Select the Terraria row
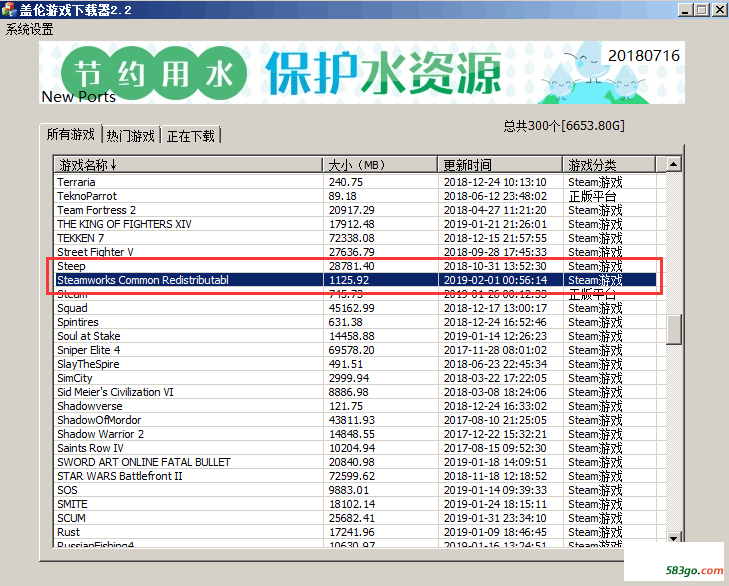Screen dimensions: 729x586 [x=355, y=182]
